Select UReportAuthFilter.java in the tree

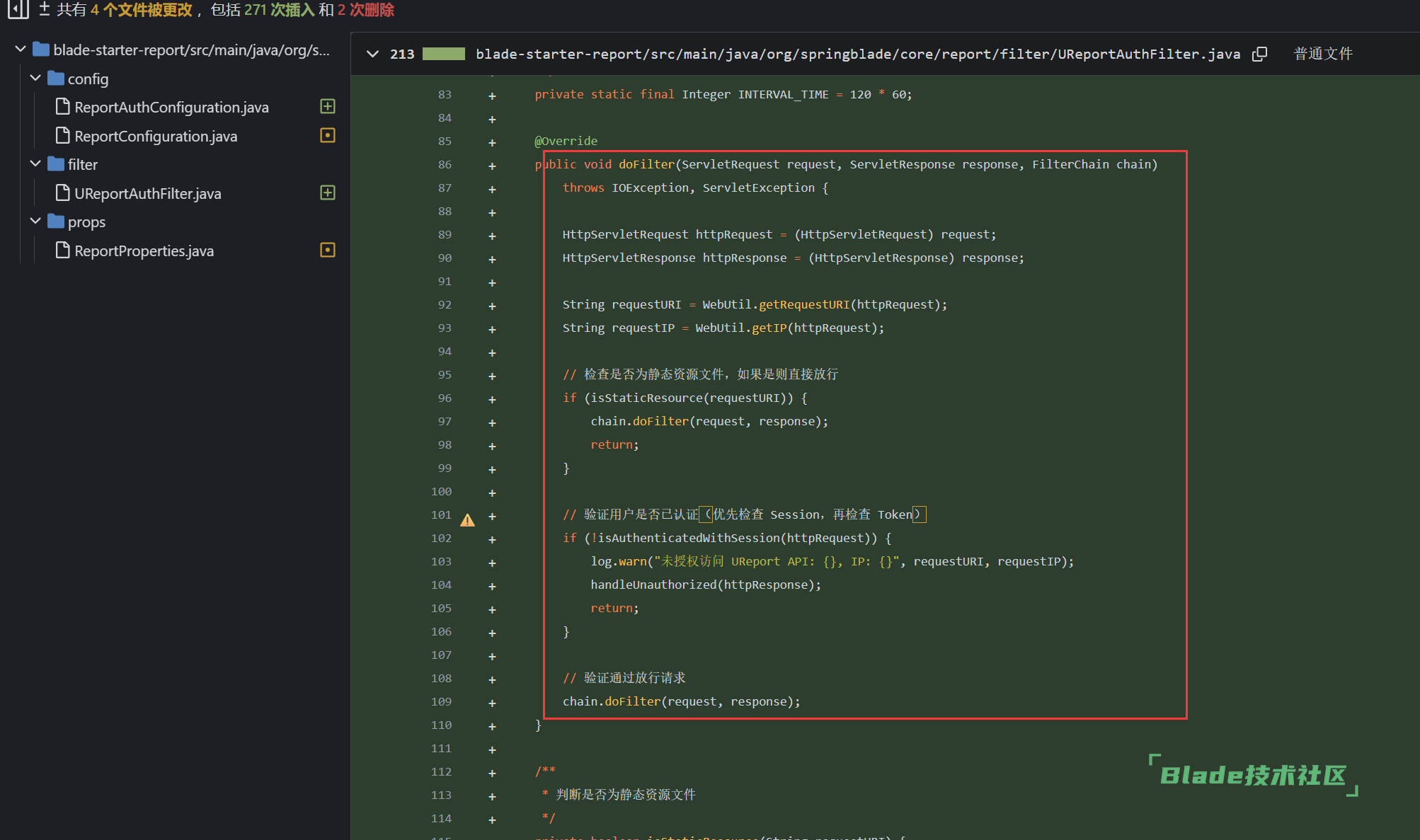click(x=148, y=193)
